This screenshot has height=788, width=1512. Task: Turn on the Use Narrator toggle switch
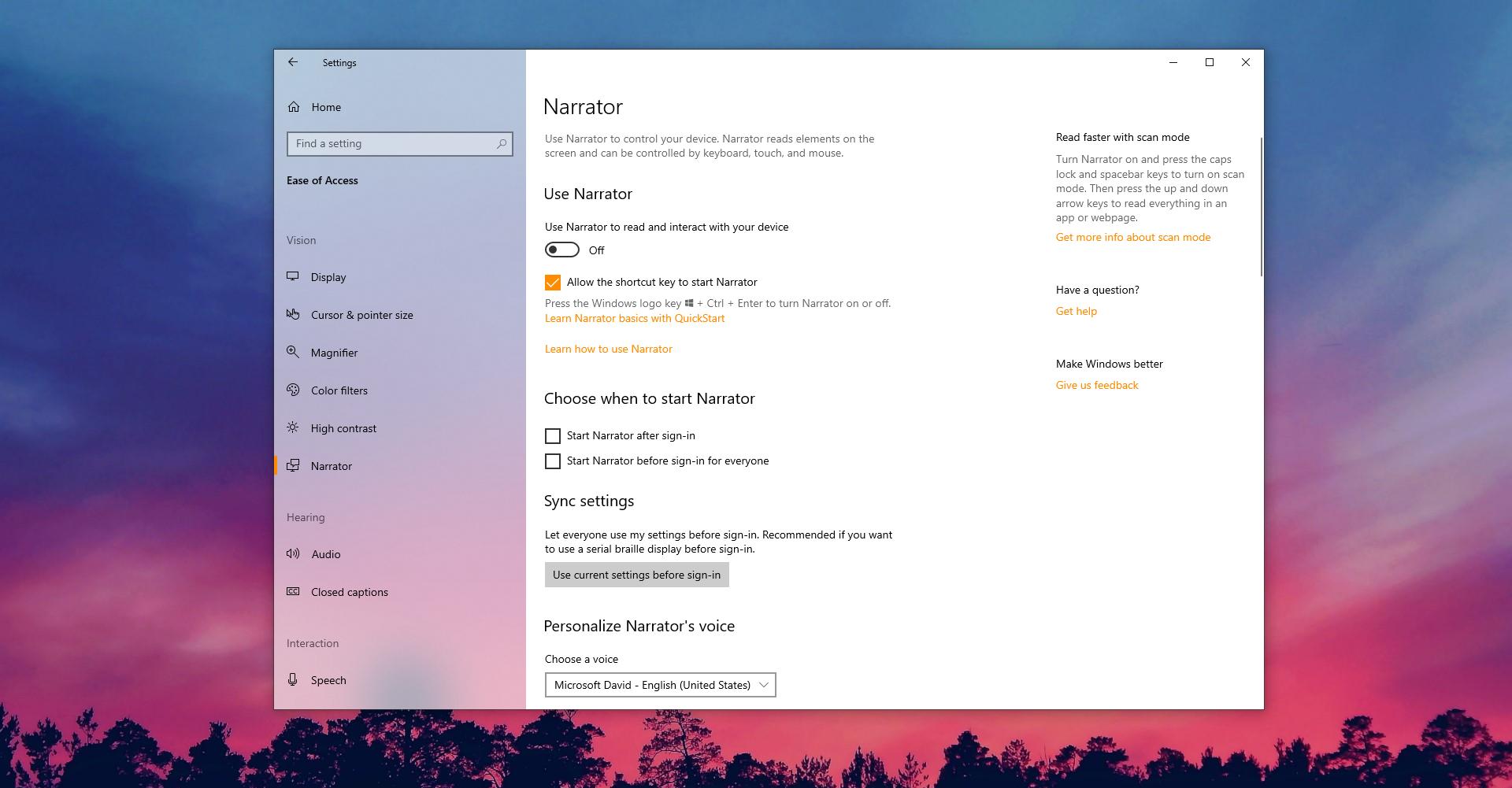click(562, 250)
